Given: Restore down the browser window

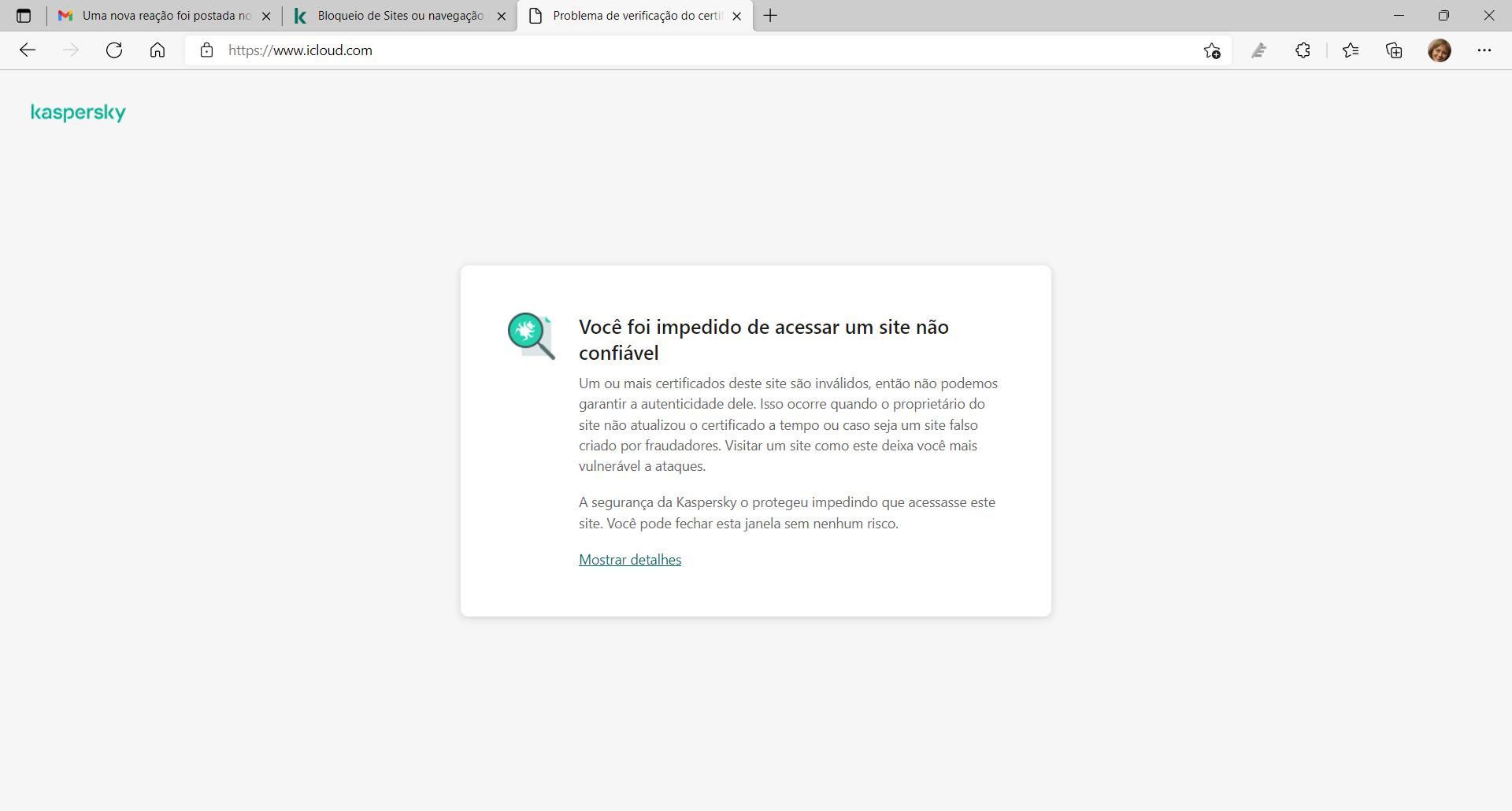Looking at the screenshot, I should pyautogui.click(x=1443, y=16).
